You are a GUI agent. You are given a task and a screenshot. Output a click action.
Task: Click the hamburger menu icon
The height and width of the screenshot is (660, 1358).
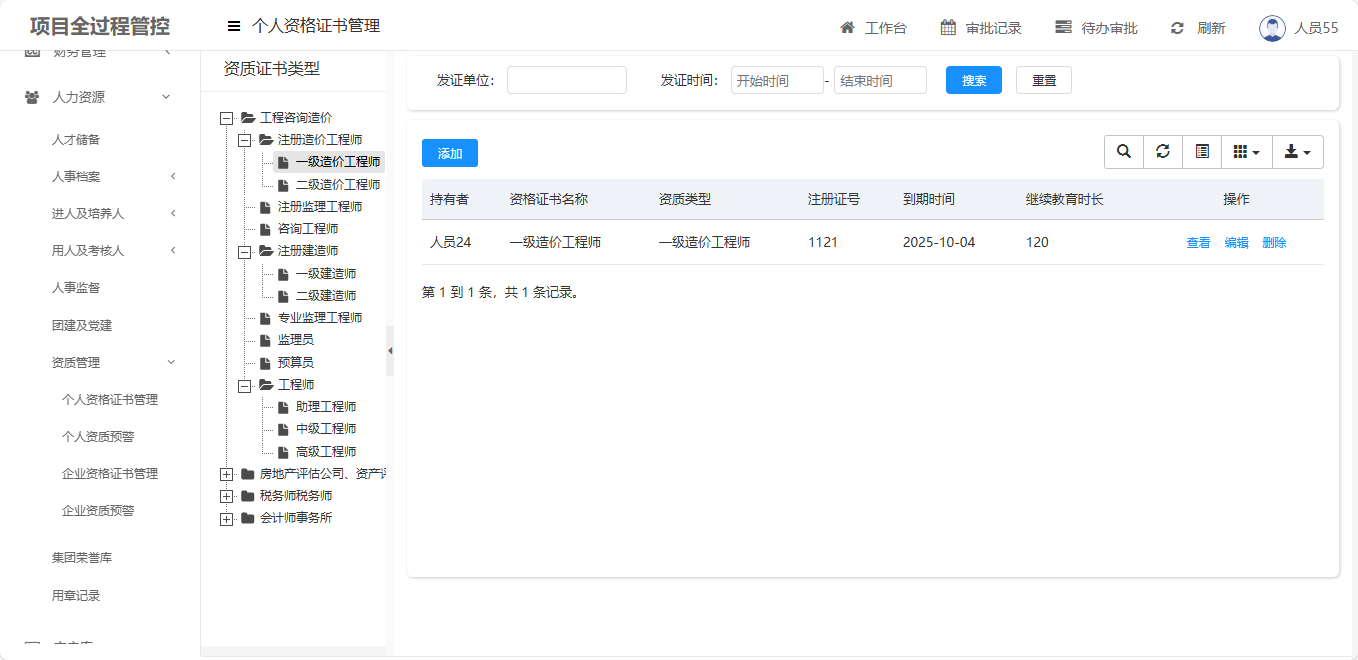(x=234, y=27)
